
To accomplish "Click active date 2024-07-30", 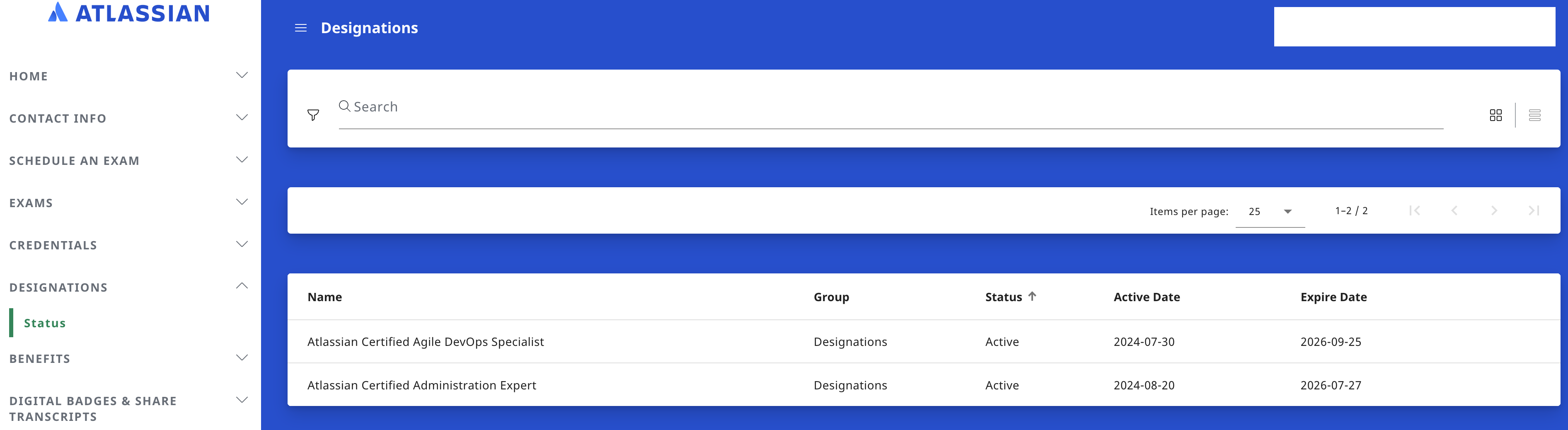I will [1144, 342].
